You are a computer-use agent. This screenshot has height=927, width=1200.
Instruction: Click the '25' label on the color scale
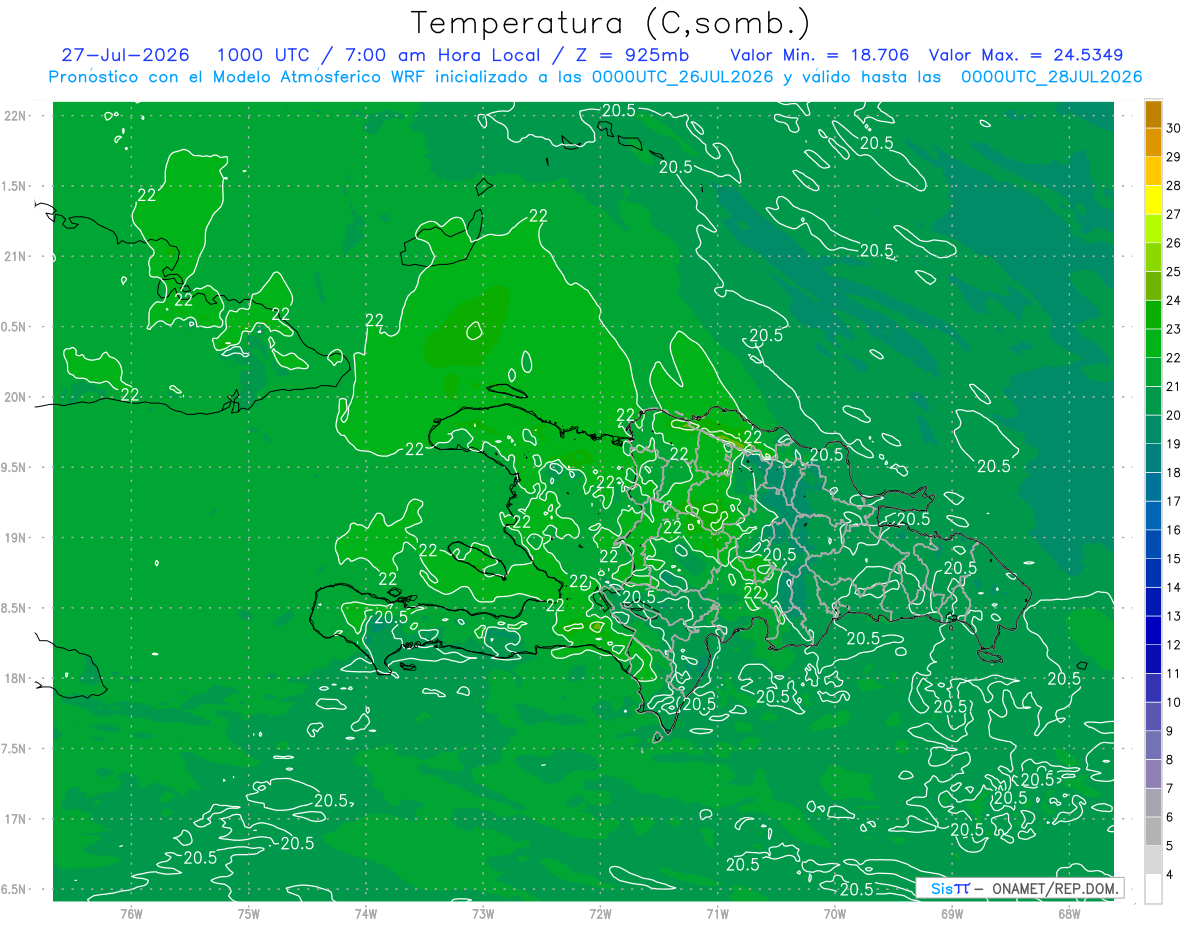pos(1174,272)
